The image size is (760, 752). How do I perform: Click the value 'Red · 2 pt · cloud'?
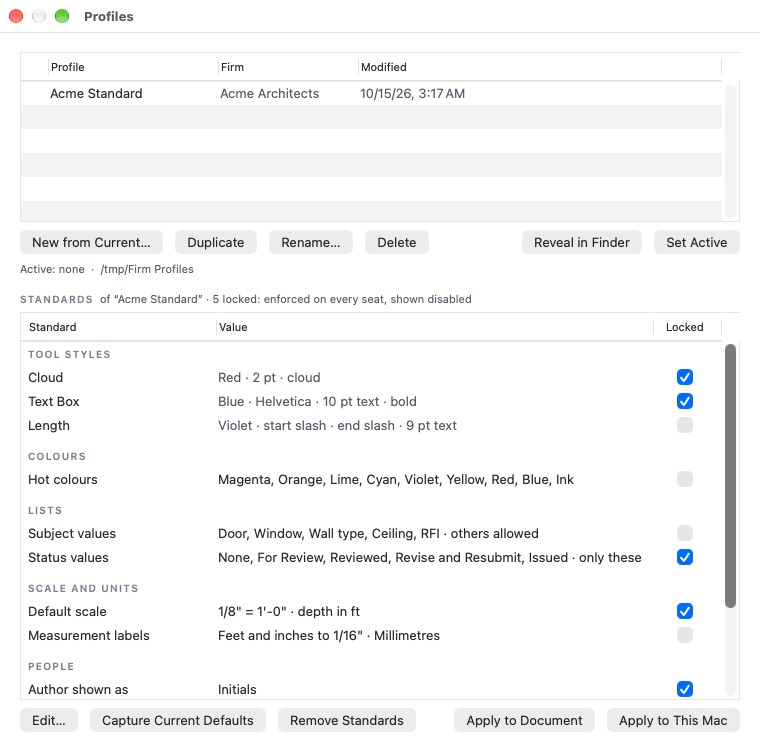(269, 377)
